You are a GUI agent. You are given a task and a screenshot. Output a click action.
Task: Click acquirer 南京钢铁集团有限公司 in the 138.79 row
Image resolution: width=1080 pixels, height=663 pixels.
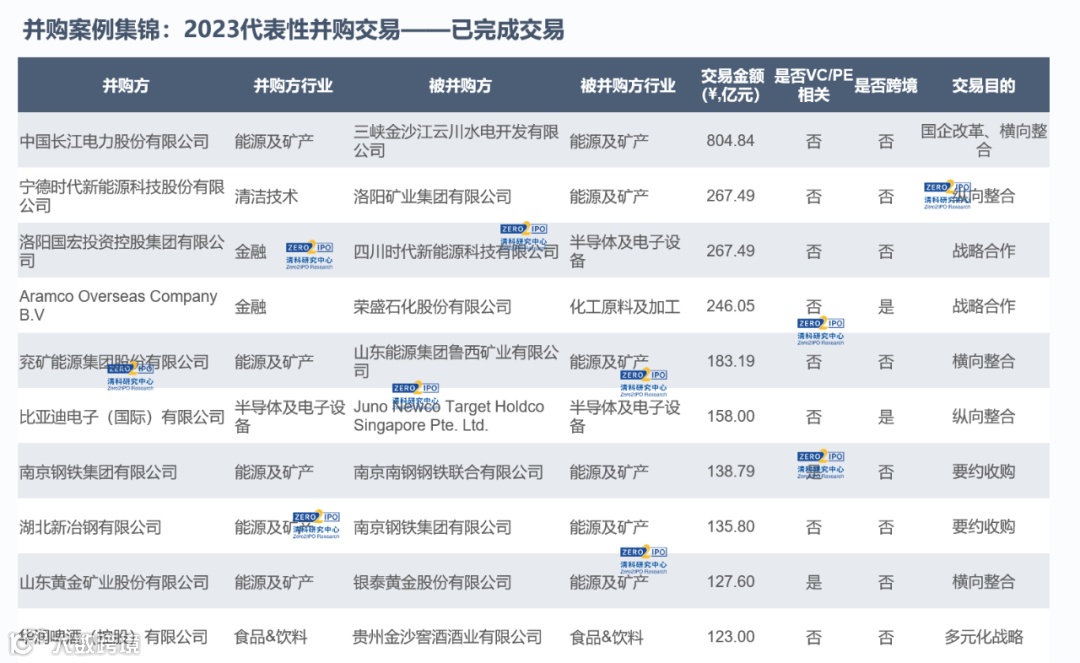(x=98, y=472)
